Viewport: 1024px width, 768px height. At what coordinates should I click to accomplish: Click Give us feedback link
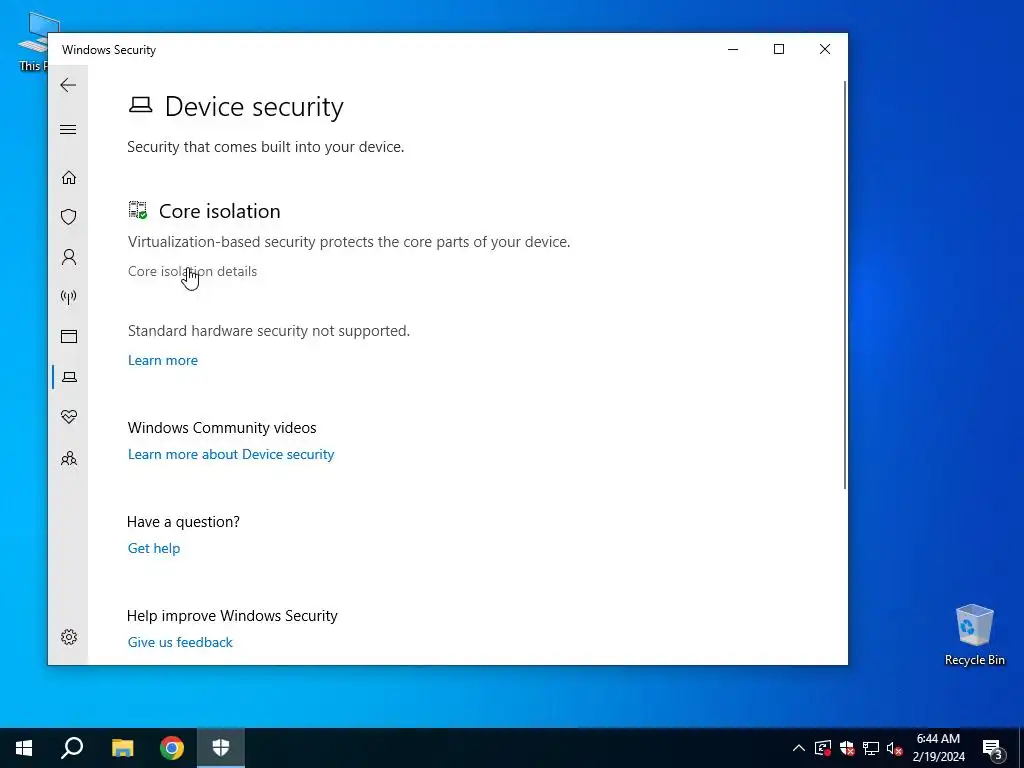180,643
